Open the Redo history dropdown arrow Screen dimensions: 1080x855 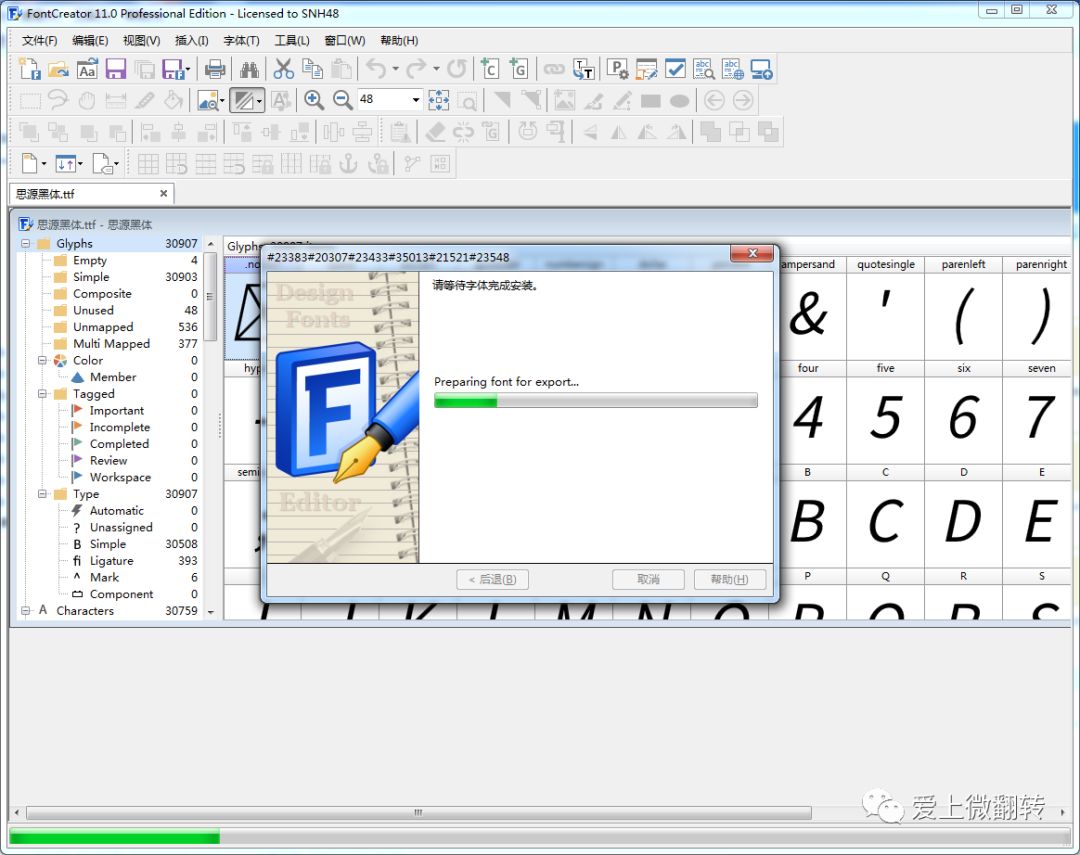tap(436, 69)
